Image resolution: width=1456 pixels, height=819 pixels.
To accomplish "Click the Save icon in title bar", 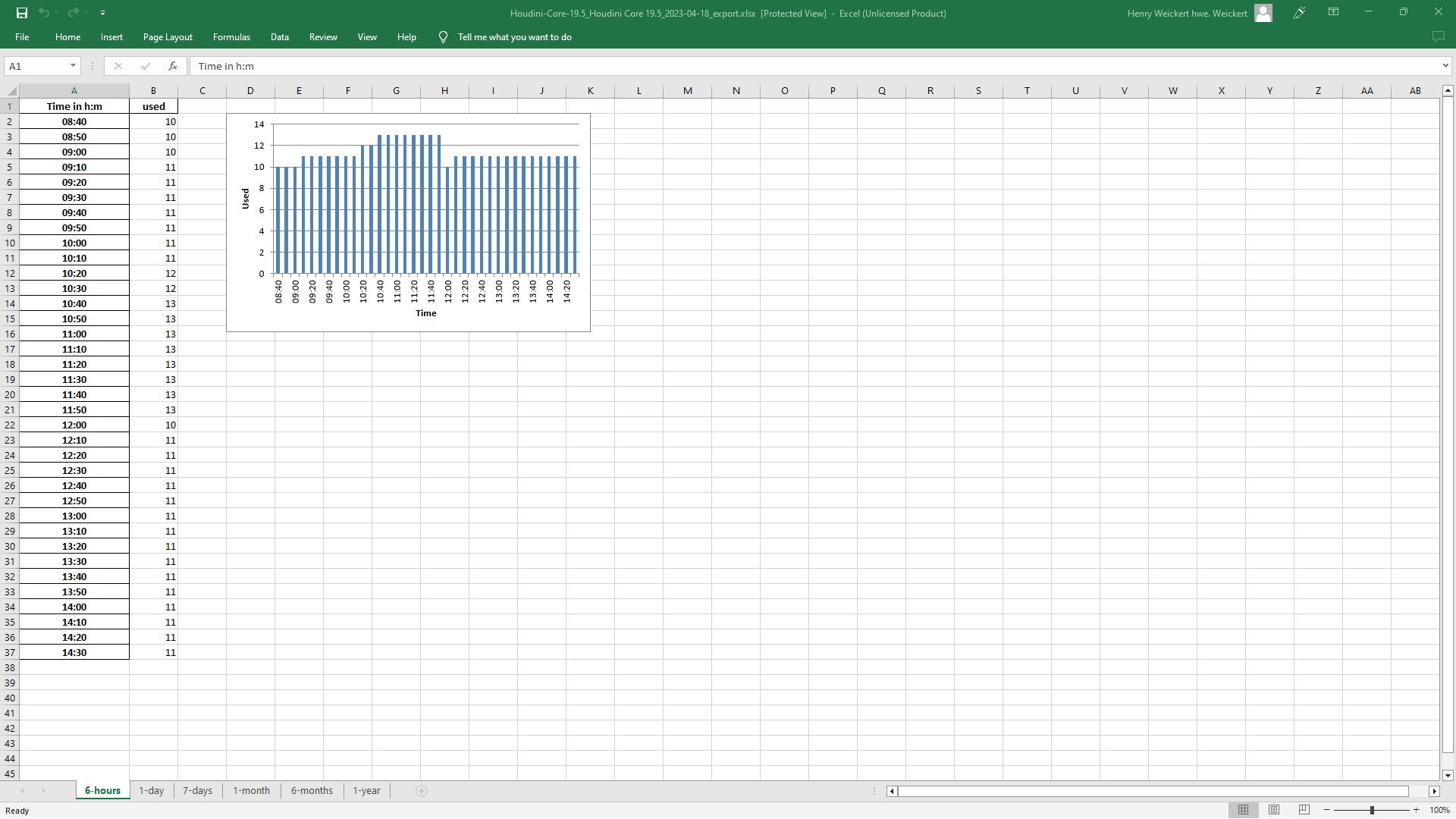I will point(22,13).
